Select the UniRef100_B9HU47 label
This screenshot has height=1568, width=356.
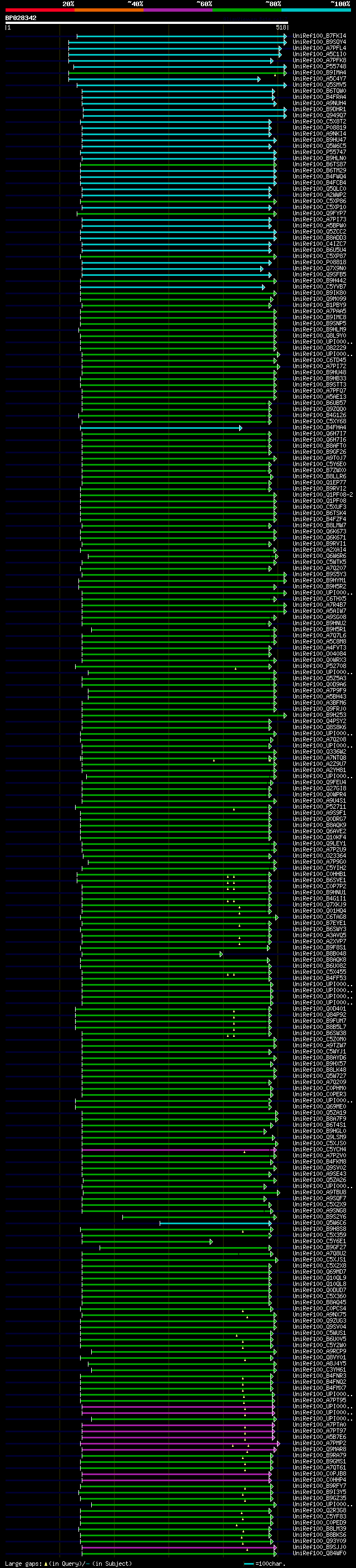[x=319, y=140]
